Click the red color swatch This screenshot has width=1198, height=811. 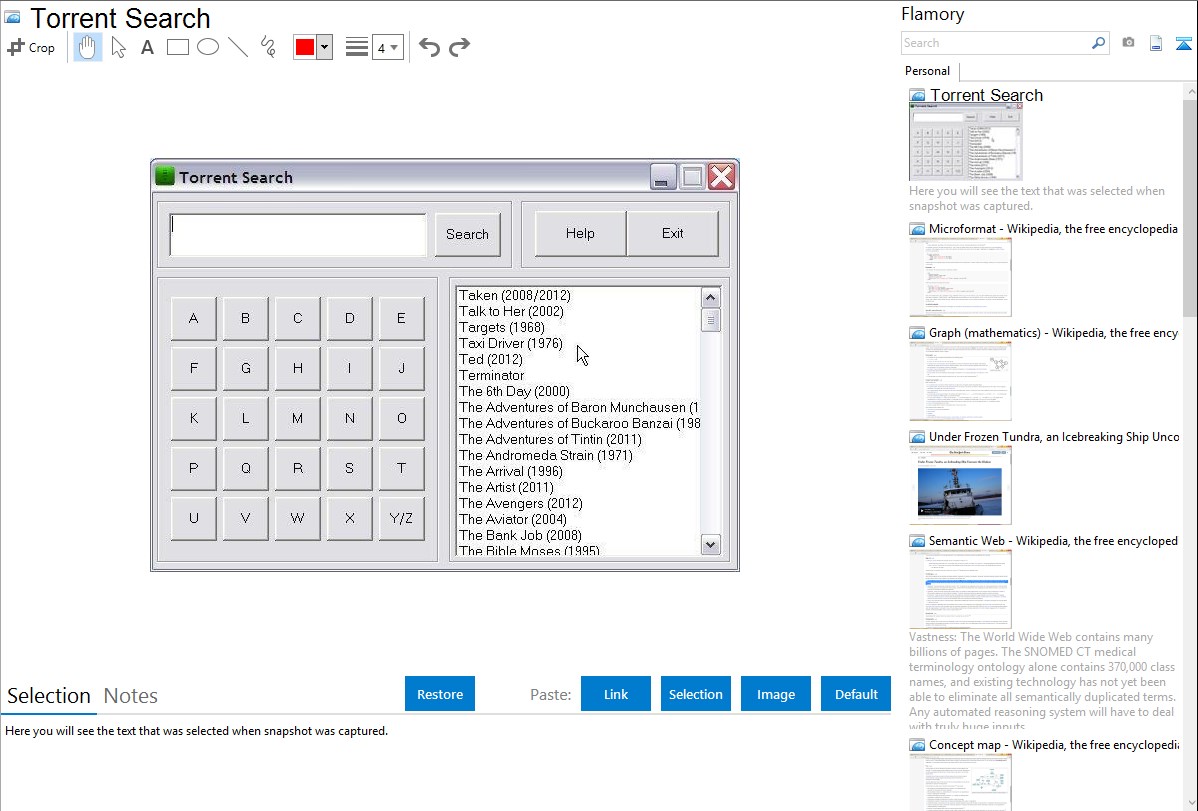pyautogui.click(x=305, y=47)
